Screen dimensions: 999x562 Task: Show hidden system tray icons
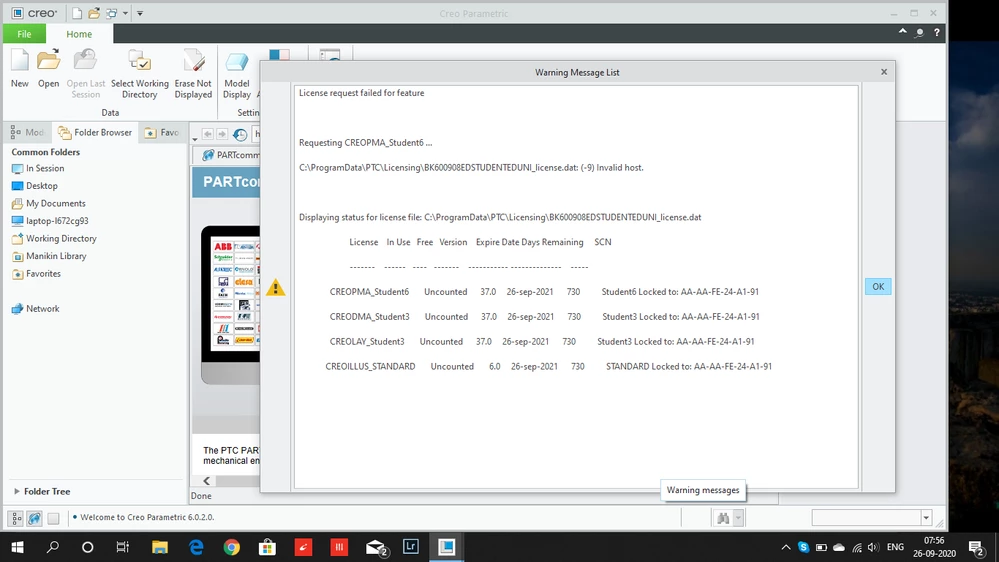coord(786,547)
